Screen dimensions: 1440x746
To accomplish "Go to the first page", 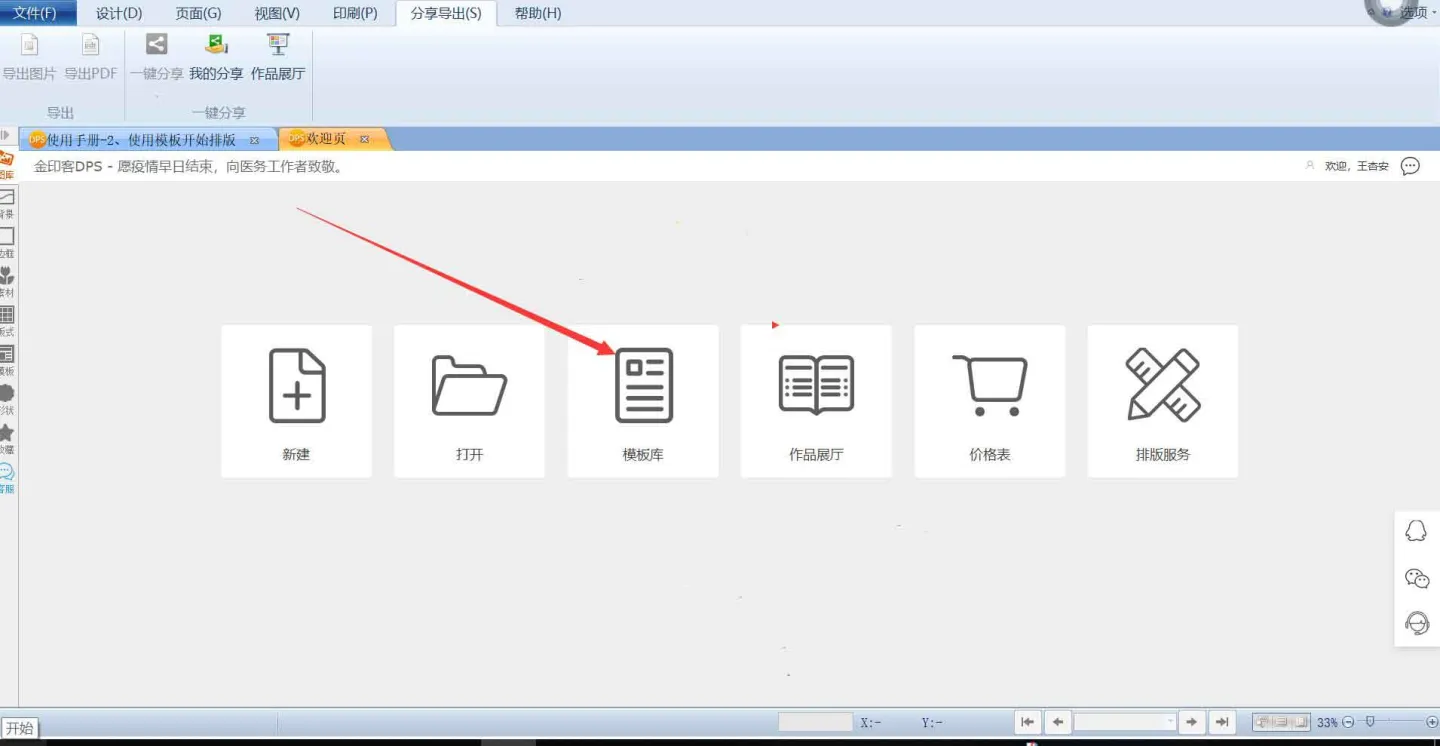I will tap(1028, 722).
